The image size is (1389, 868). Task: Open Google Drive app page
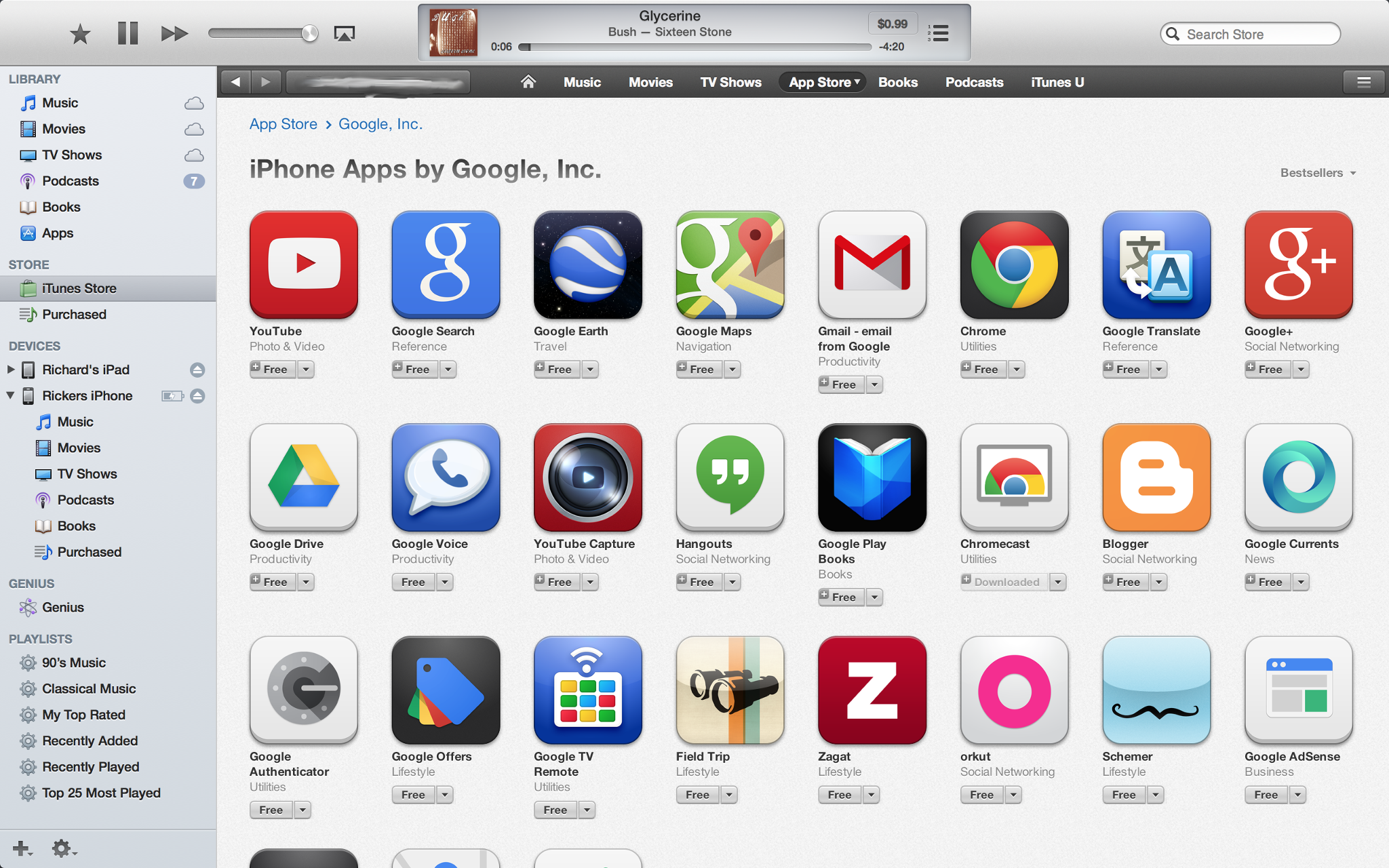click(x=303, y=477)
